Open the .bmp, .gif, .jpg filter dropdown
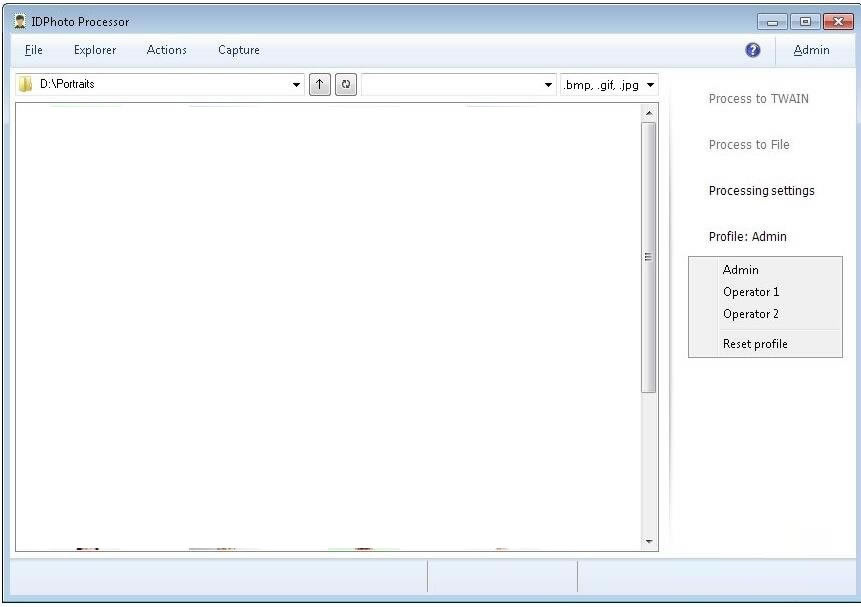 (648, 84)
